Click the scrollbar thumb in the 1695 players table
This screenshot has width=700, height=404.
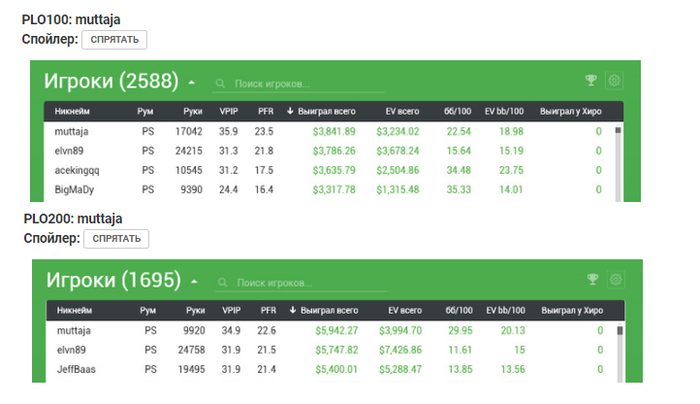tap(619, 330)
